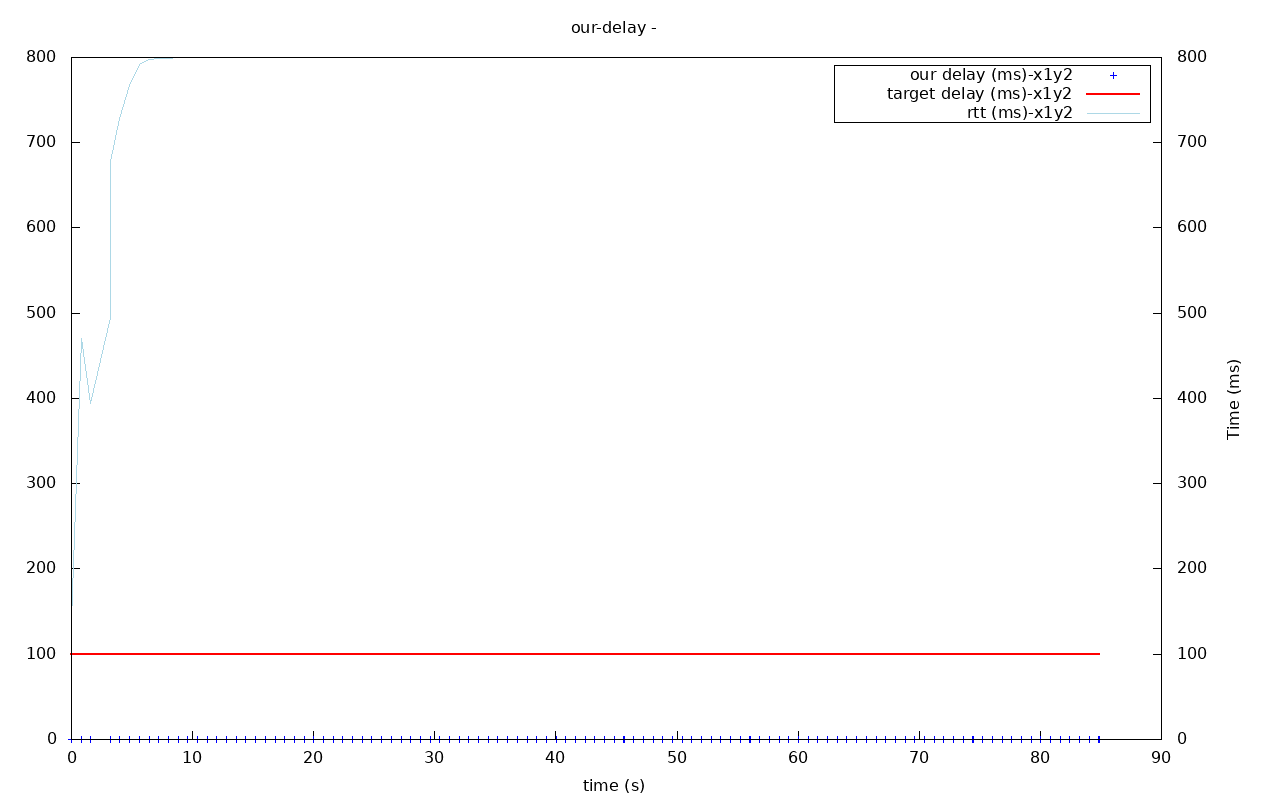Click the right y-axis tick label 400
The width and height of the screenshot is (1280, 800).
tap(1192, 398)
